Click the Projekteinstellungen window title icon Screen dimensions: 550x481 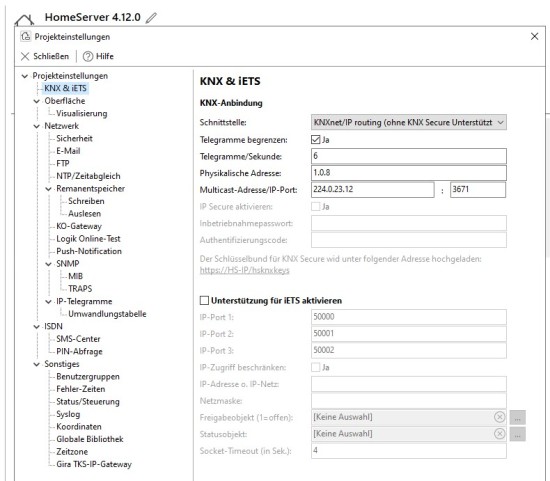(26, 36)
